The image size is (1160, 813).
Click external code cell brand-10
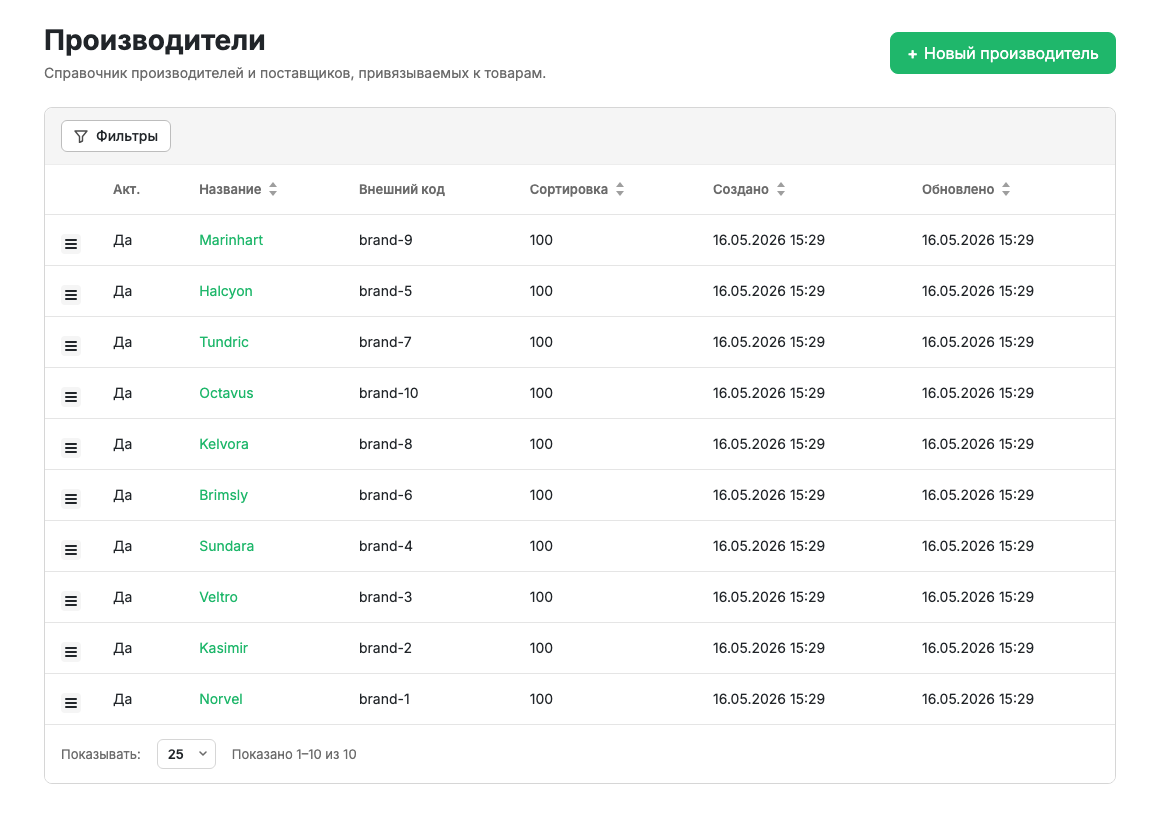388,393
